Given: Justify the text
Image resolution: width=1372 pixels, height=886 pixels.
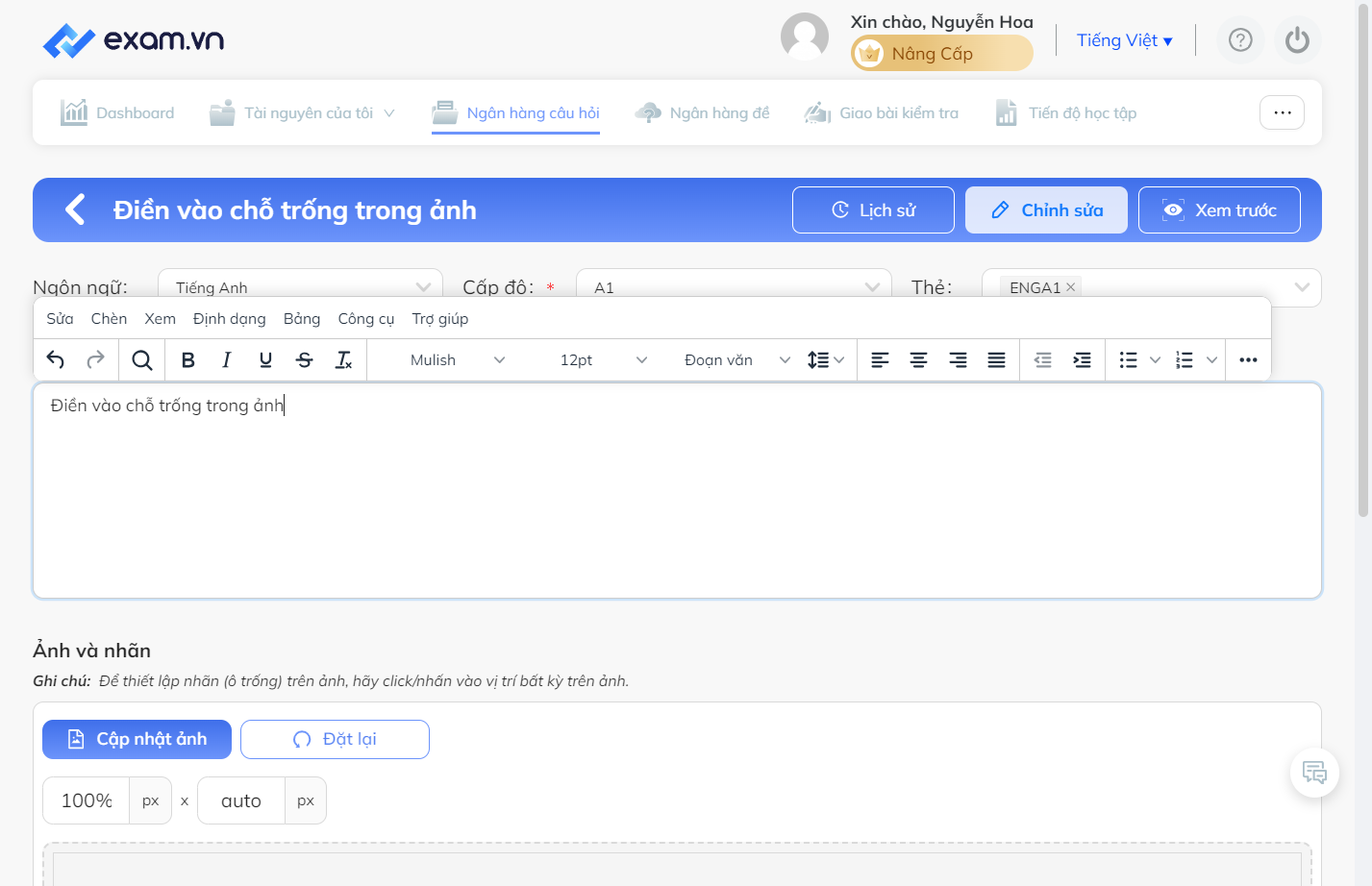Looking at the screenshot, I should tap(997, 360).
